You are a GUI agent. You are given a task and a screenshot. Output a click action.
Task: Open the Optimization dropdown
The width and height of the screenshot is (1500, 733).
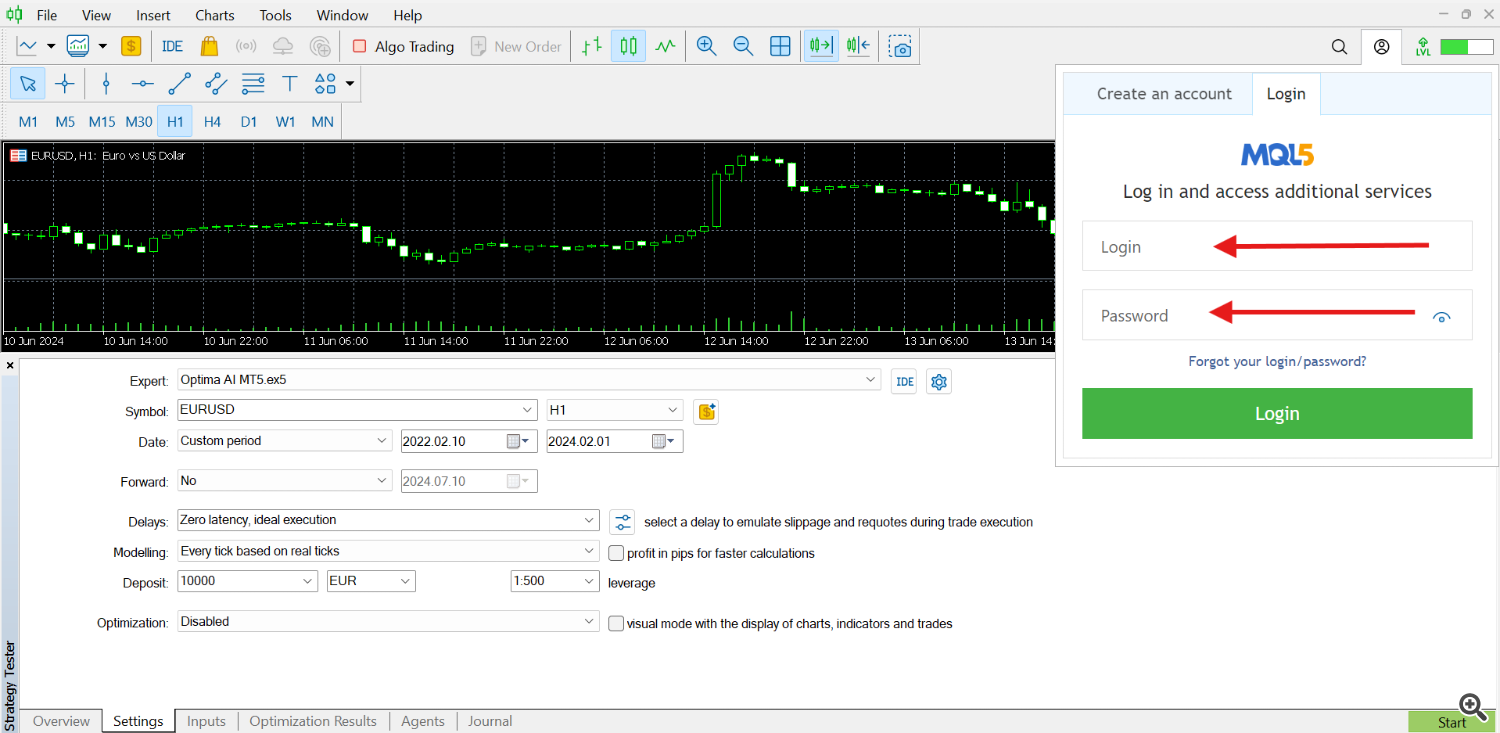590,622
